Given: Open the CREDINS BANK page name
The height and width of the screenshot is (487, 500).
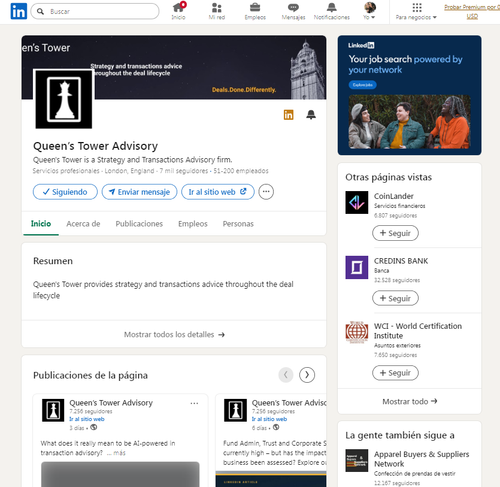Looking at the screenshot, I should click(x=401, y=261).
